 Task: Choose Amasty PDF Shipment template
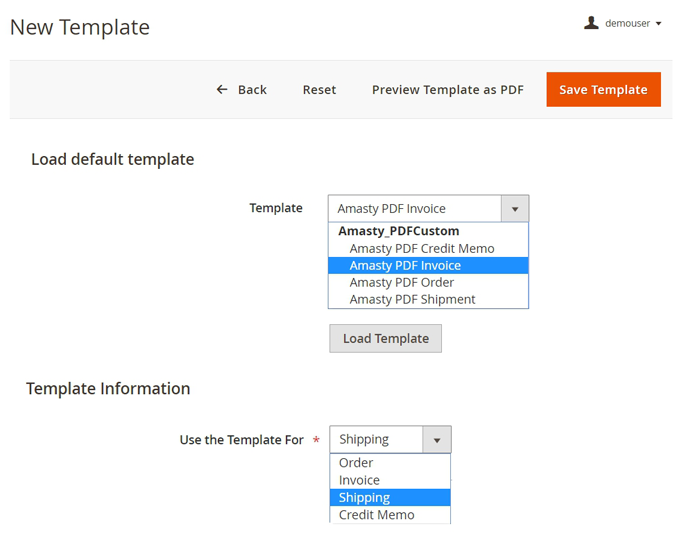412,299
